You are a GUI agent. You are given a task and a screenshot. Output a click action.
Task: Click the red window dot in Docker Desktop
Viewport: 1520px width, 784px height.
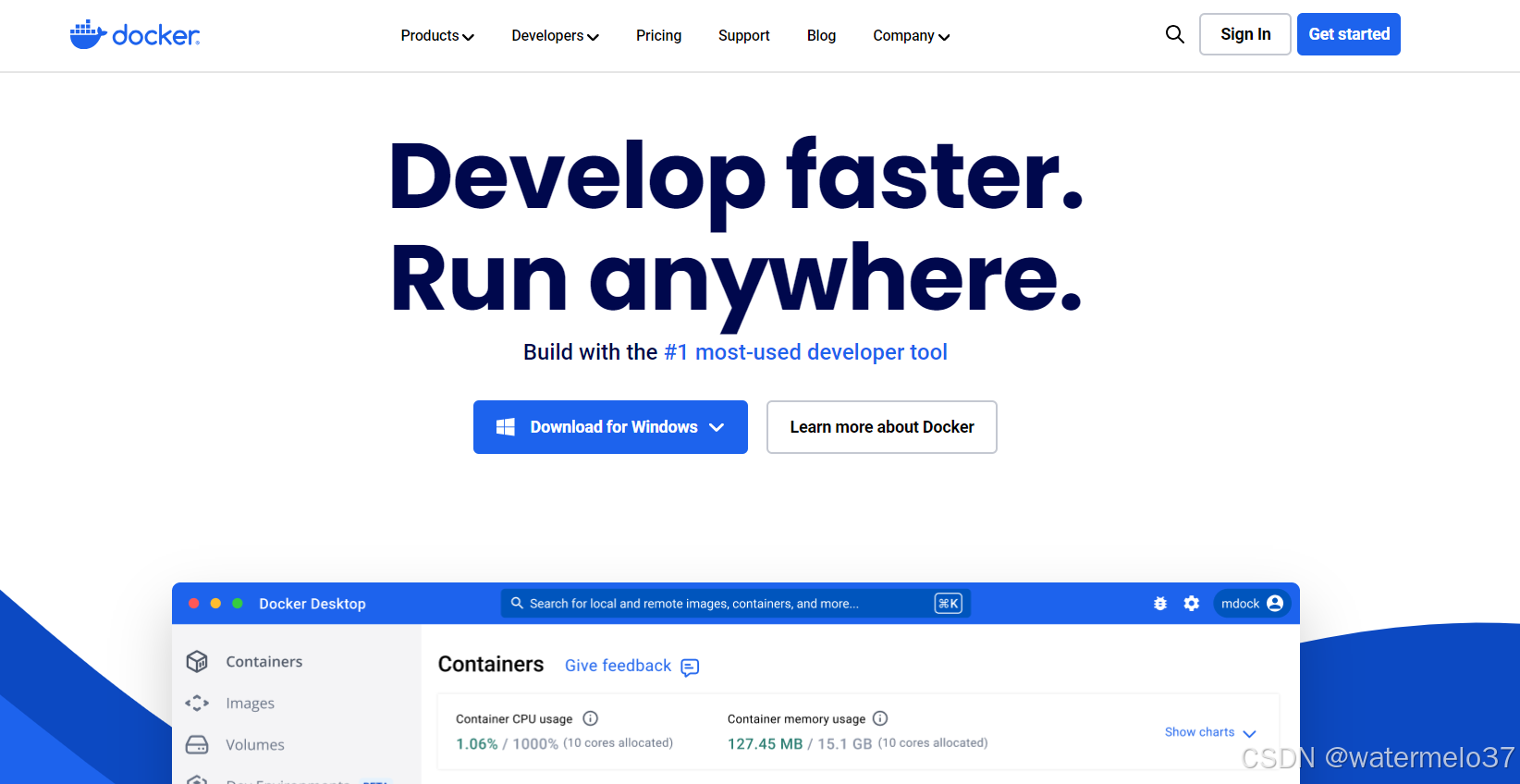[x=194, y=604]
